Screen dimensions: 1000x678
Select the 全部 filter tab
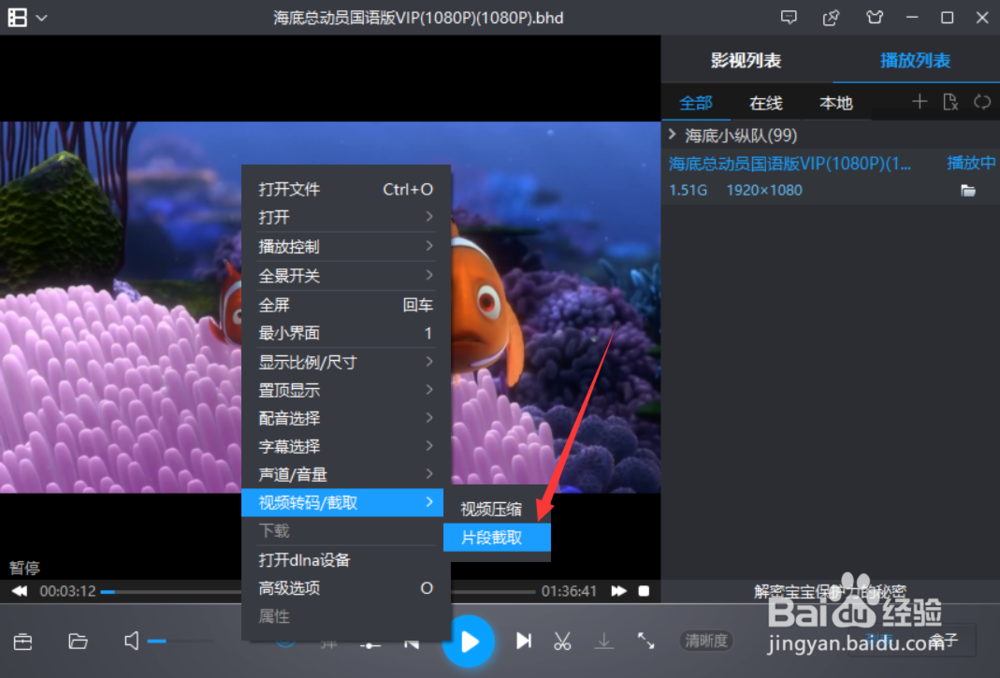tap(695, 103)
